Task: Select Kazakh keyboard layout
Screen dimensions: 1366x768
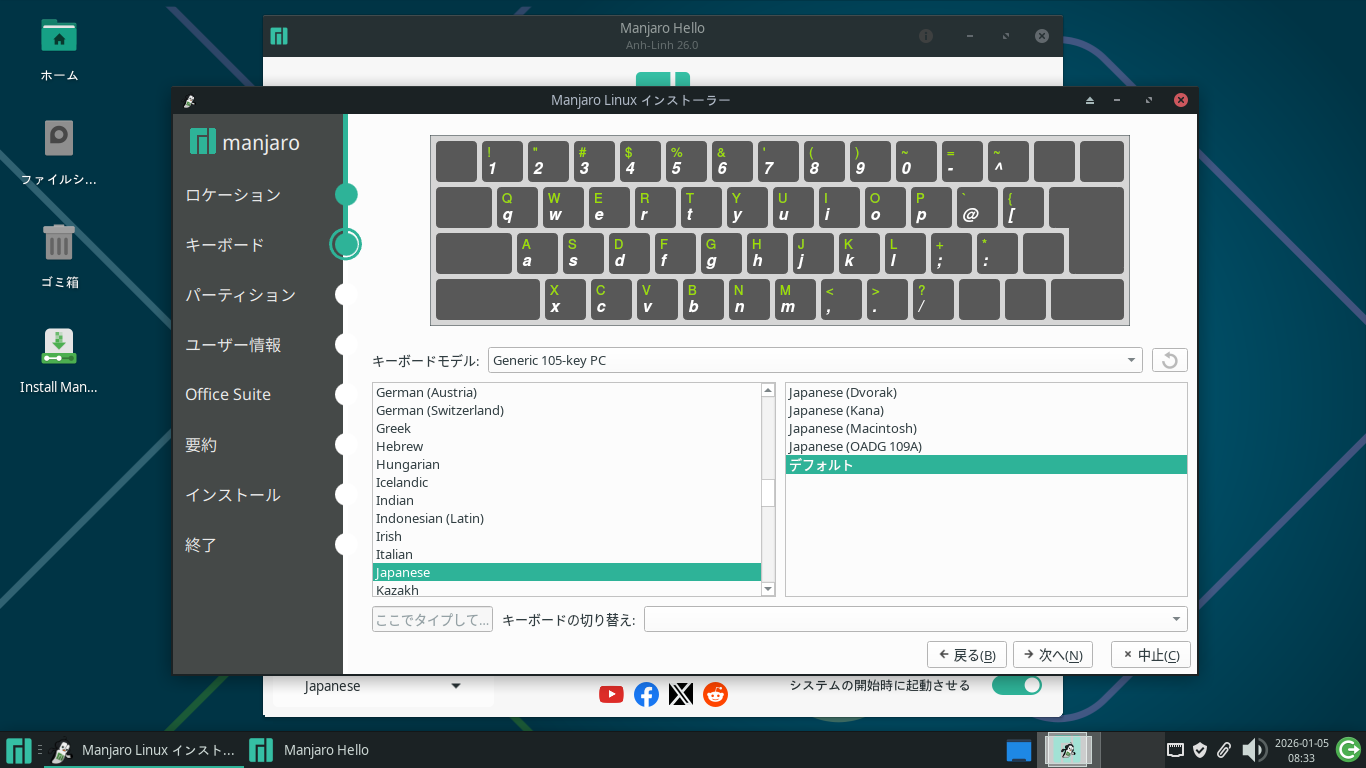Action: (566, 590)
